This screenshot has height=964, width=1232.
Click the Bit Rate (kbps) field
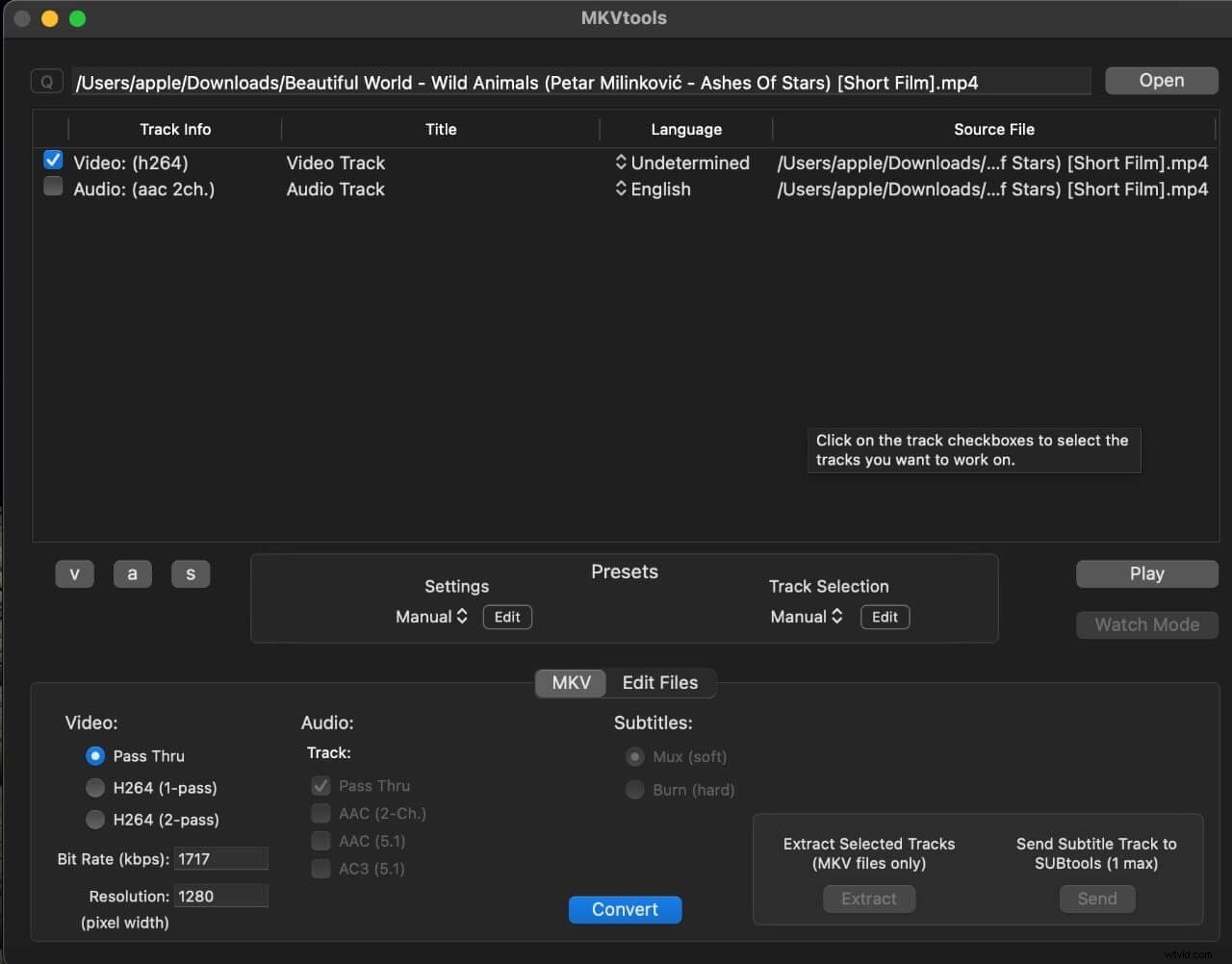pos(221,858)
